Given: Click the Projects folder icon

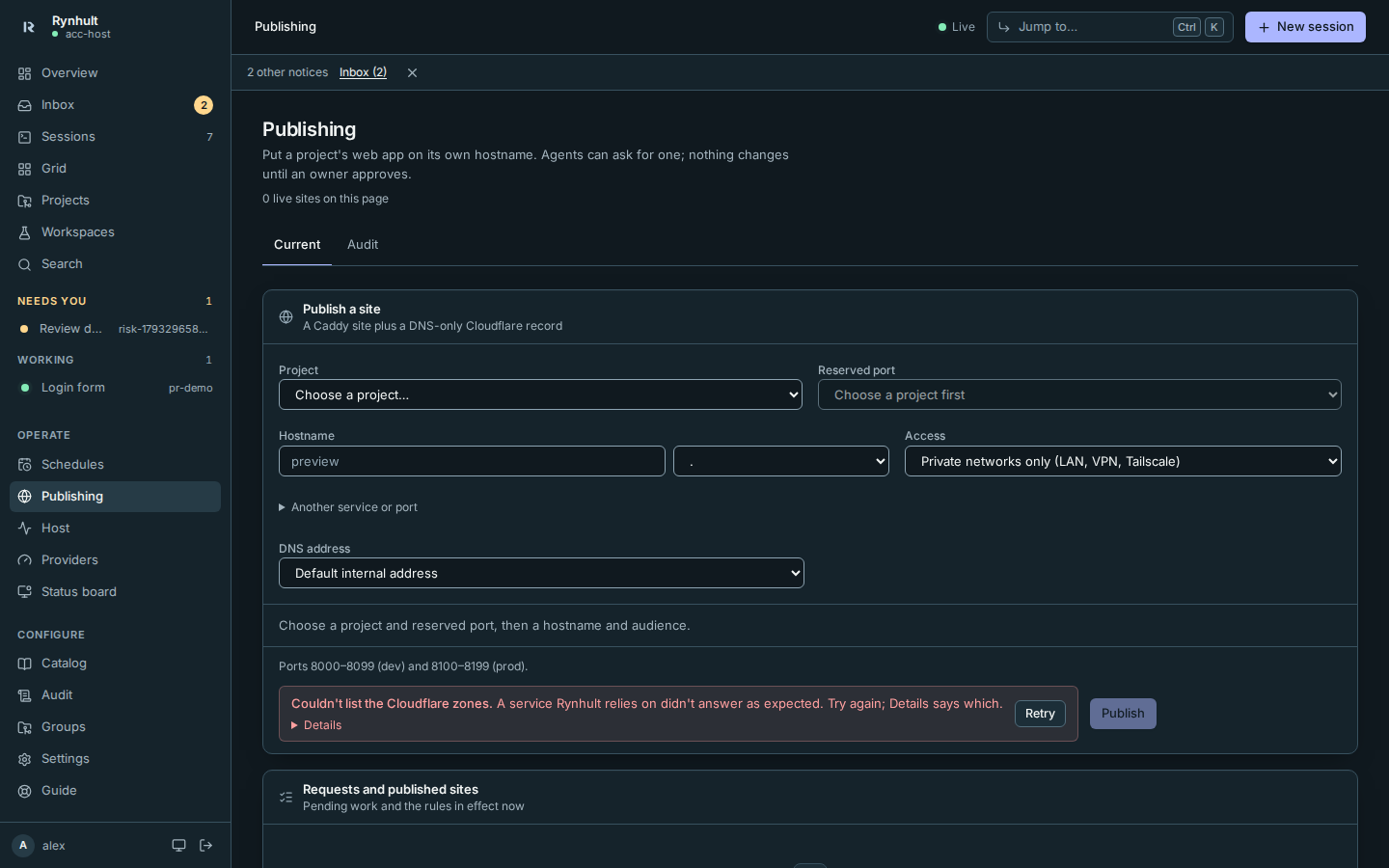Looking at the screenshot, I should click(25, 201).
